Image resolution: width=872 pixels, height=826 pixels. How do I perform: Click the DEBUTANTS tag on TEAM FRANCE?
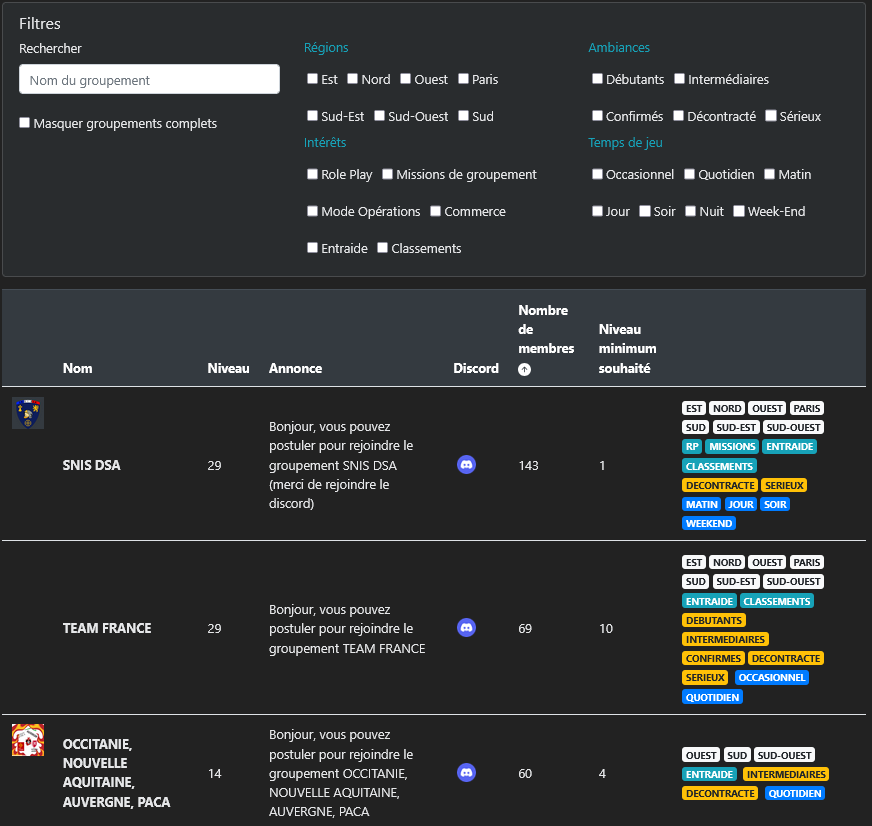tap(714, 620)
